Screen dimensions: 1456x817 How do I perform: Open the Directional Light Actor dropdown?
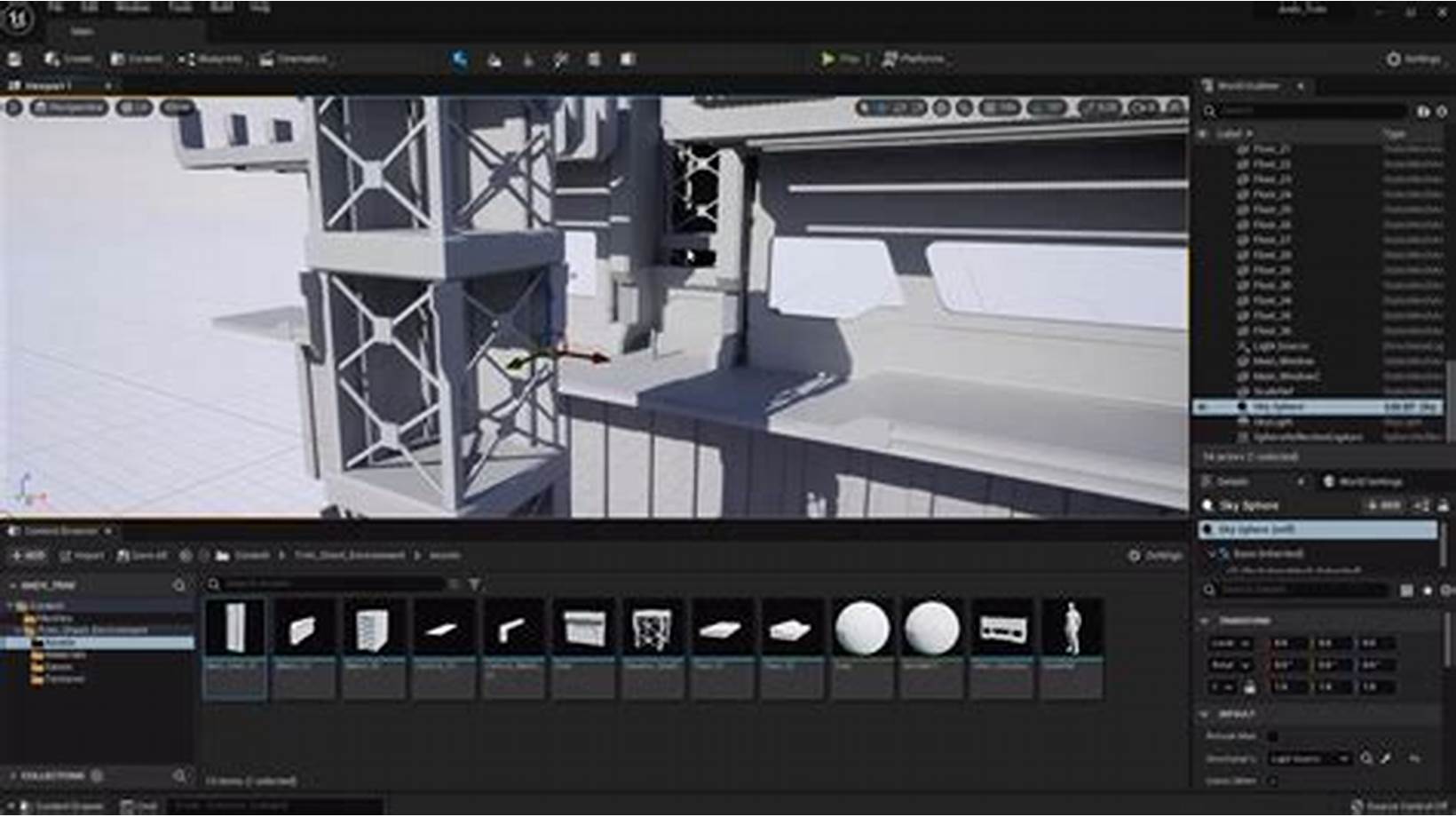pyautogui.click(x=1309, y=758)
